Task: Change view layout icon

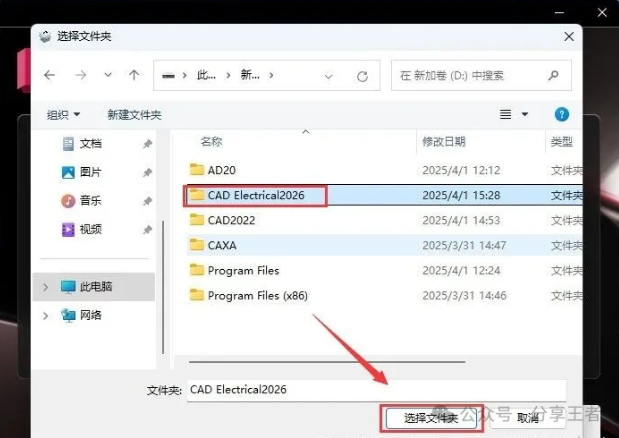Action: pos(506,114)
